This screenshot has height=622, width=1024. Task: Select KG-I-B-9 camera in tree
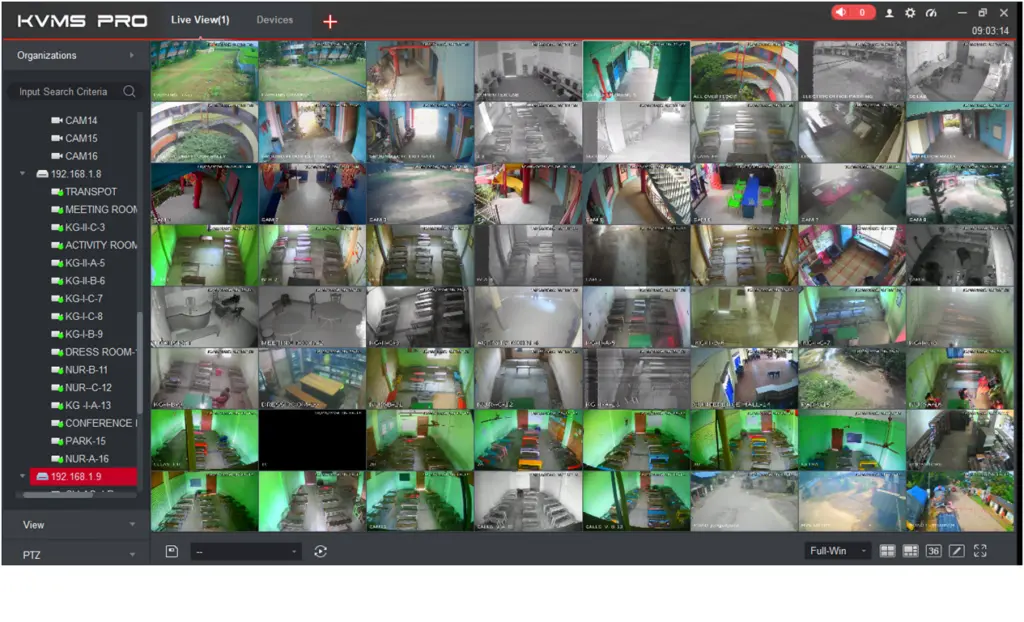pyautogui.click(x=84, y=334)
